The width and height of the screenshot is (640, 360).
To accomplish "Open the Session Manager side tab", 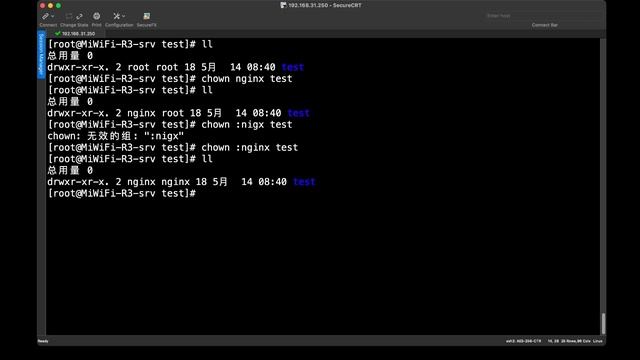I will click(x=41, y=54).
